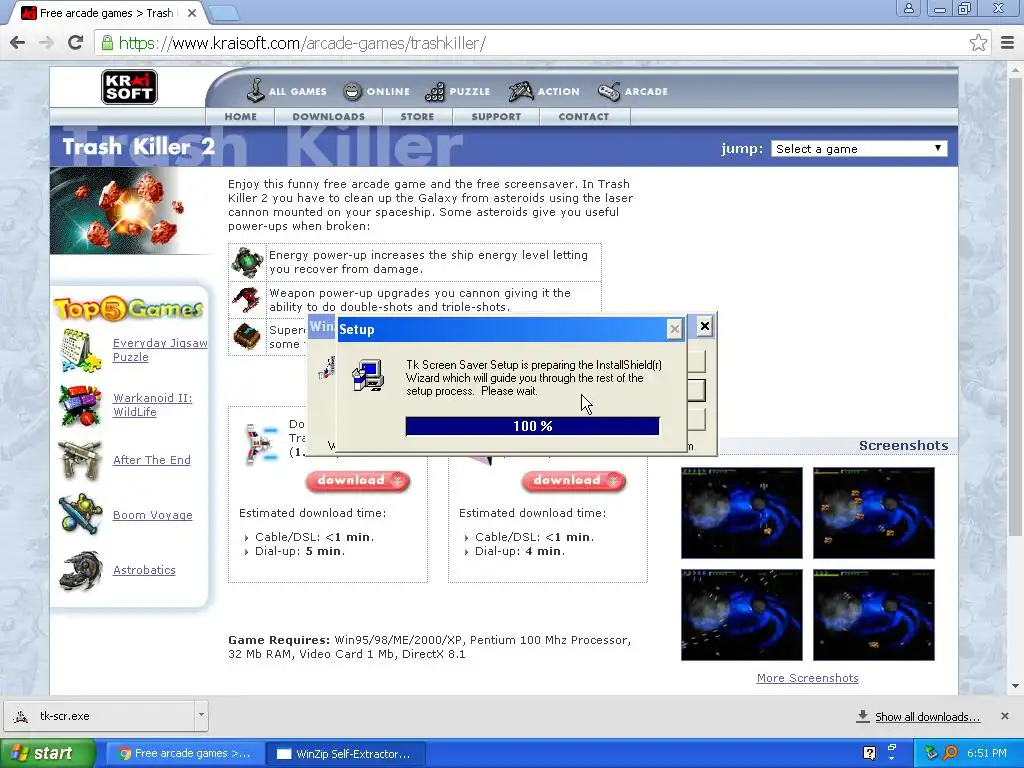Click the Everyday Jigsaw Puzzle game icon

tap(80, 351)
